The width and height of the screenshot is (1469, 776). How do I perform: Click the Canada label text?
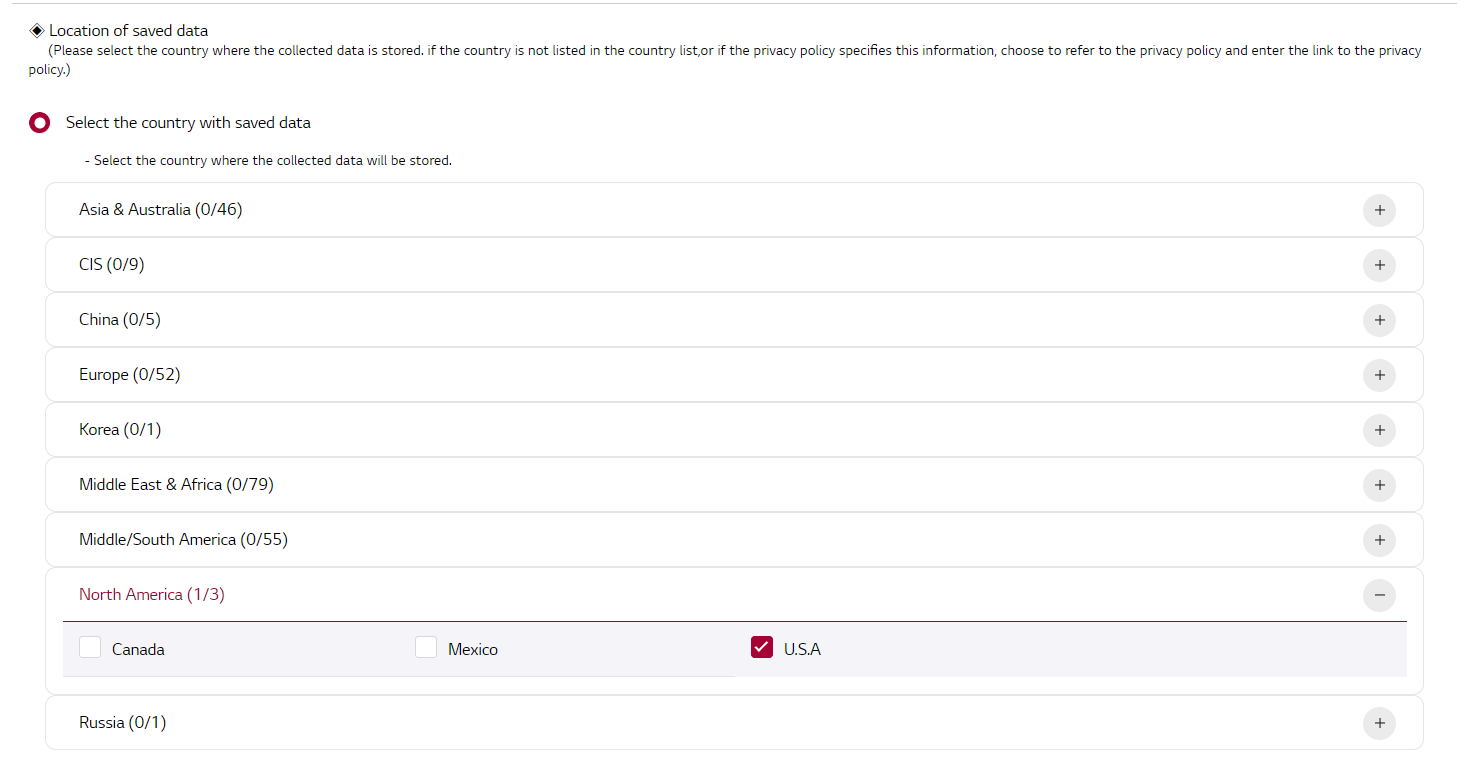138,650
